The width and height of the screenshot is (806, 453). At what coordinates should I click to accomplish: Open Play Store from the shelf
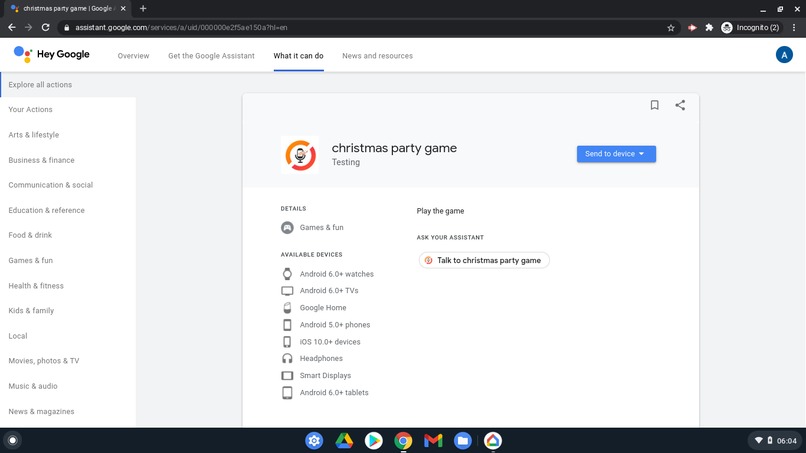(x=374, y=441)
